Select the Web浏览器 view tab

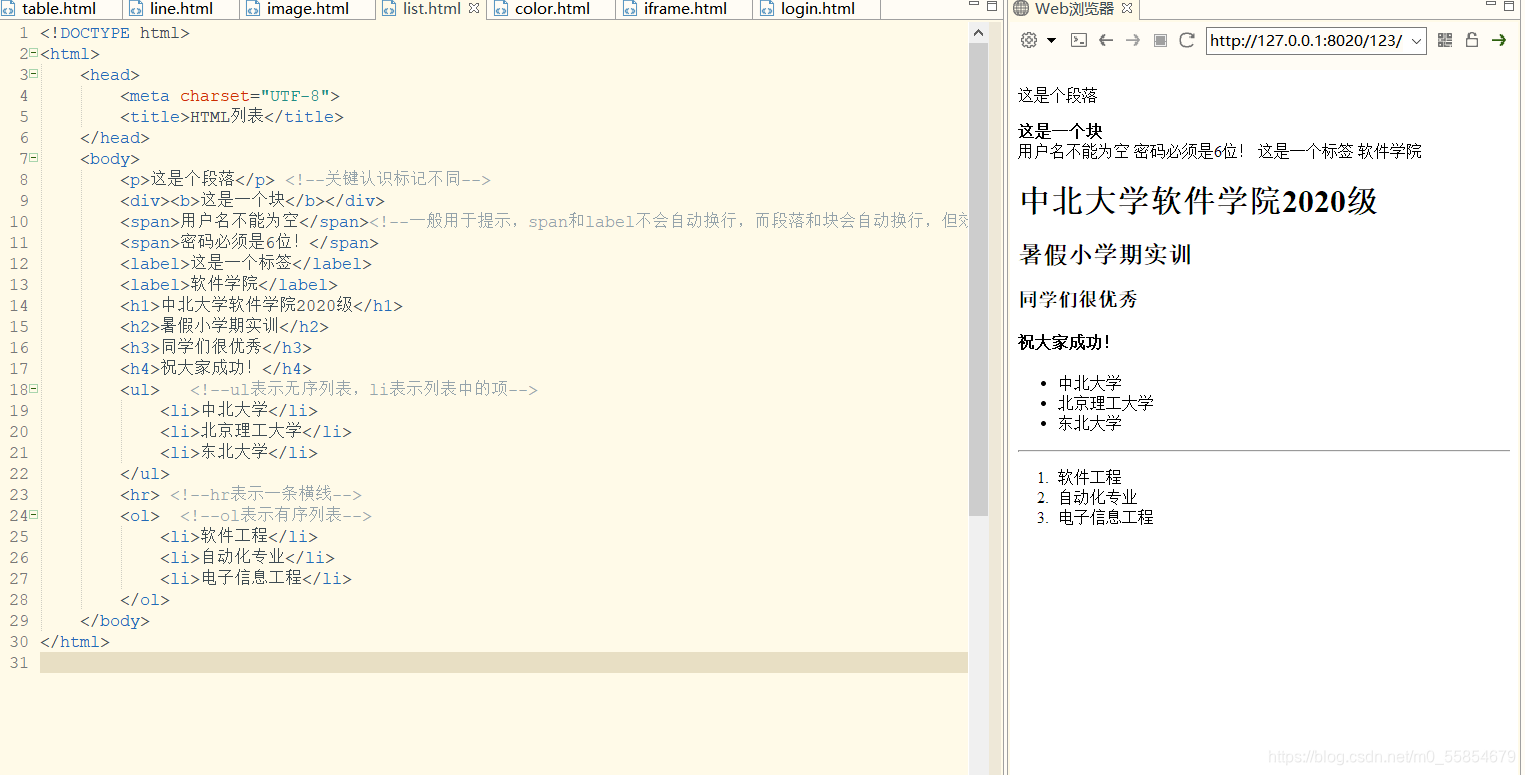pos(1074,9)
